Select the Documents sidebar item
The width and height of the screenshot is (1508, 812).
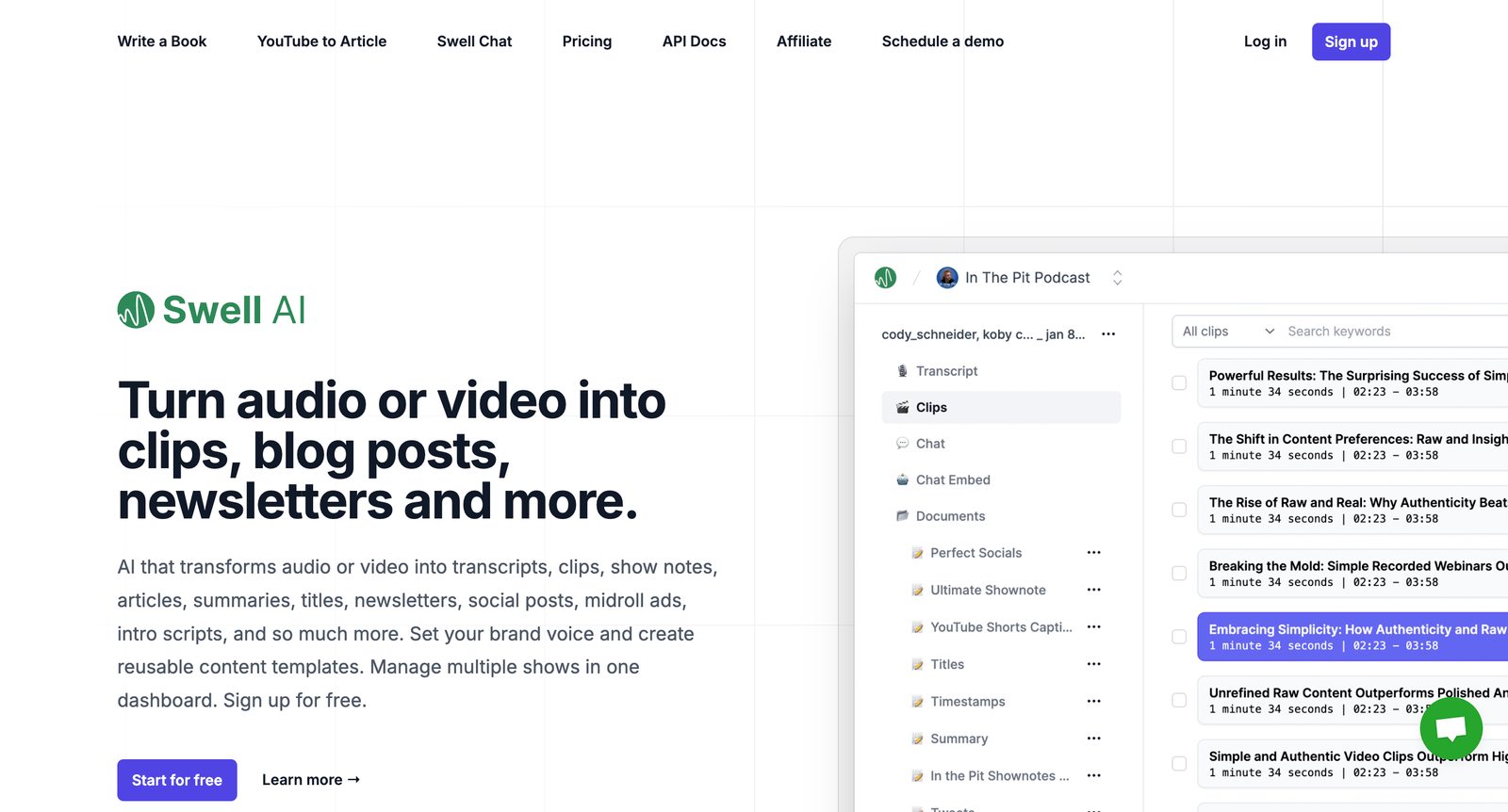[x=1001, y=516]
